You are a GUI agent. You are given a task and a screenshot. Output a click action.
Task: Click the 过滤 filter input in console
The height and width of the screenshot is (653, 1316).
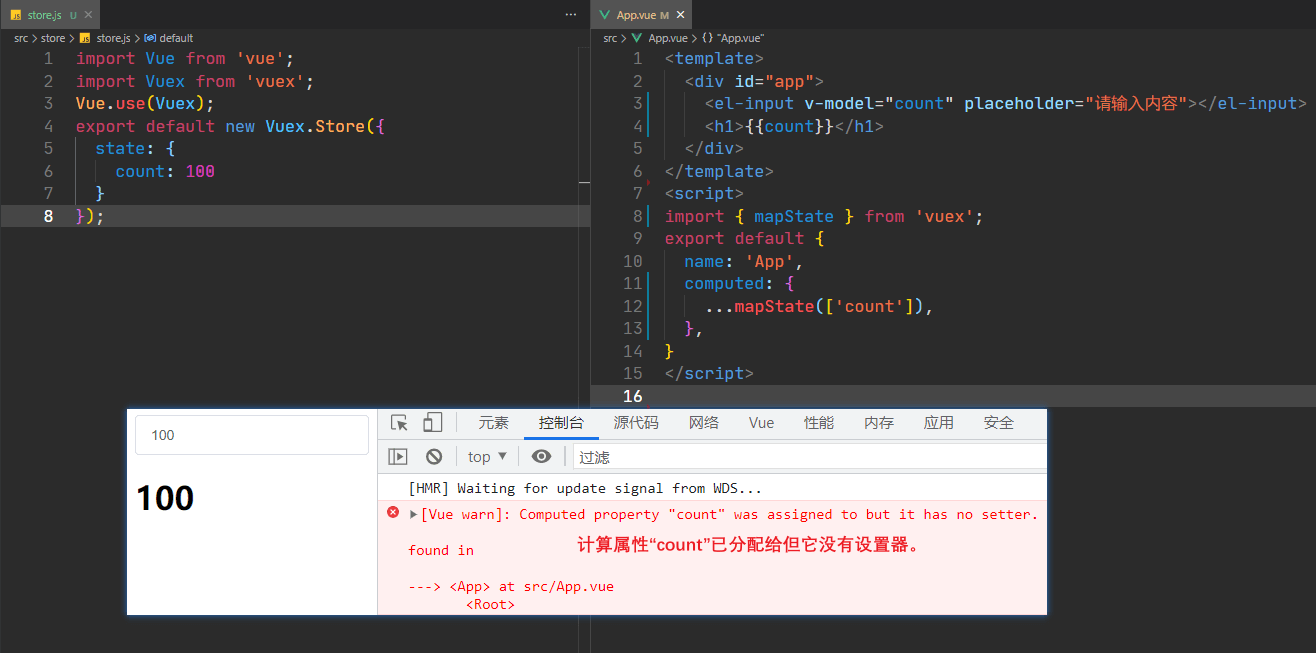(x=810, y=457)
